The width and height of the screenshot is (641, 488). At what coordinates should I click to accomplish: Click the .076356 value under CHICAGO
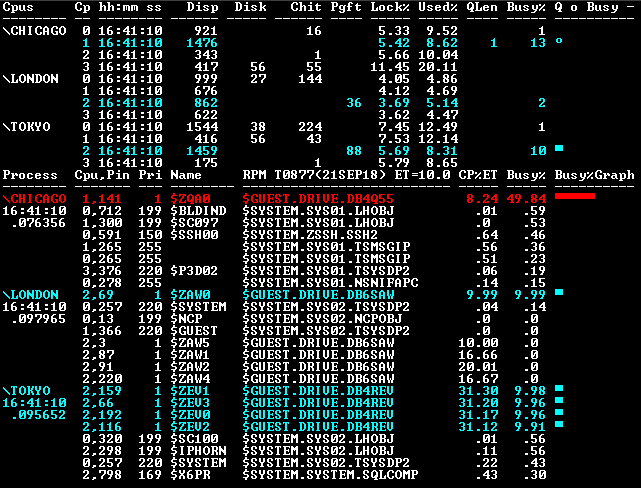coord(38,223)
